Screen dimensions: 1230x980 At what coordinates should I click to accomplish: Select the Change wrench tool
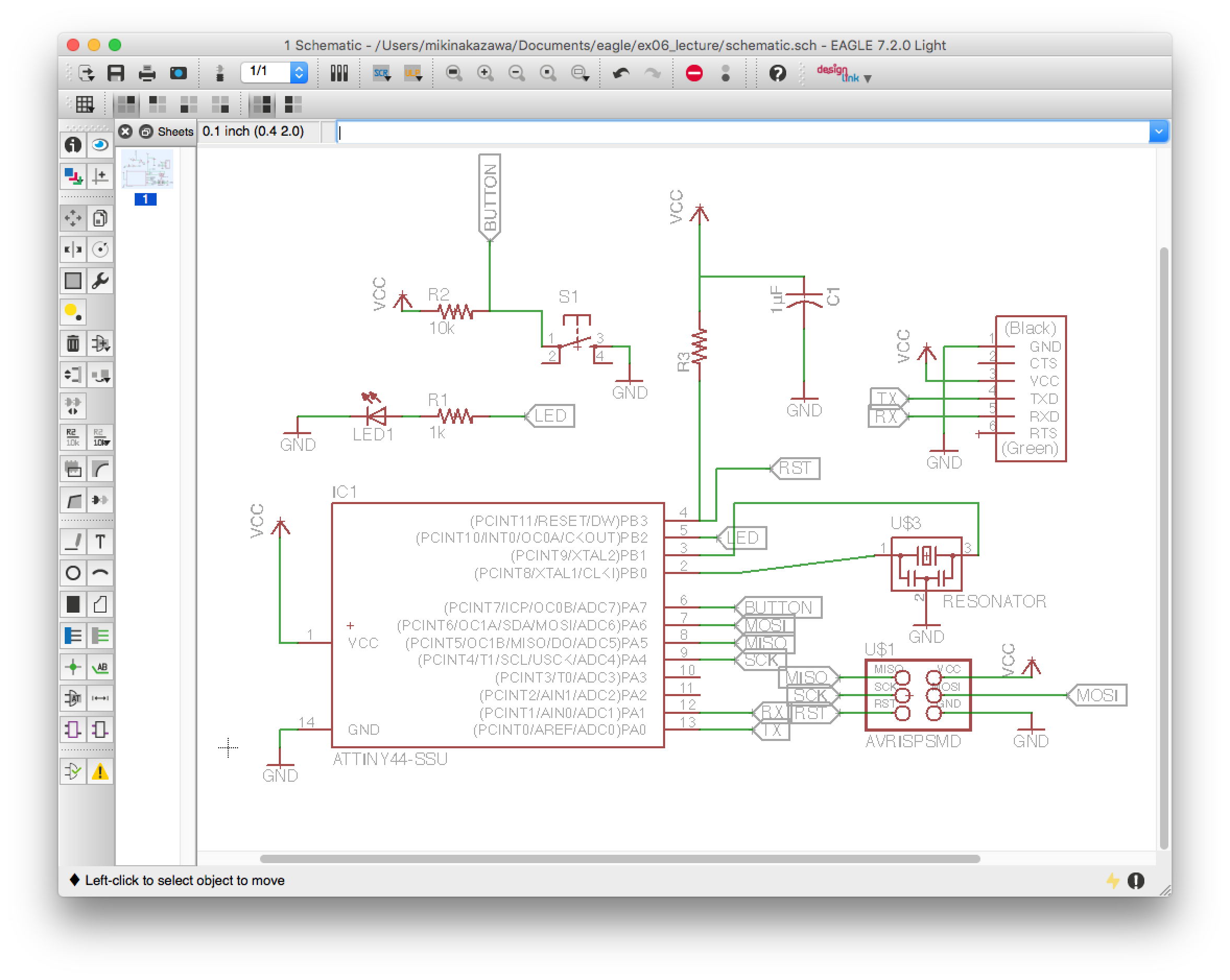[100, 281]
